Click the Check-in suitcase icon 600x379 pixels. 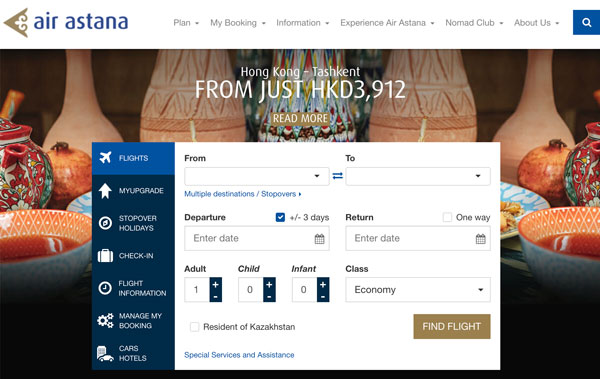[105, 256]
